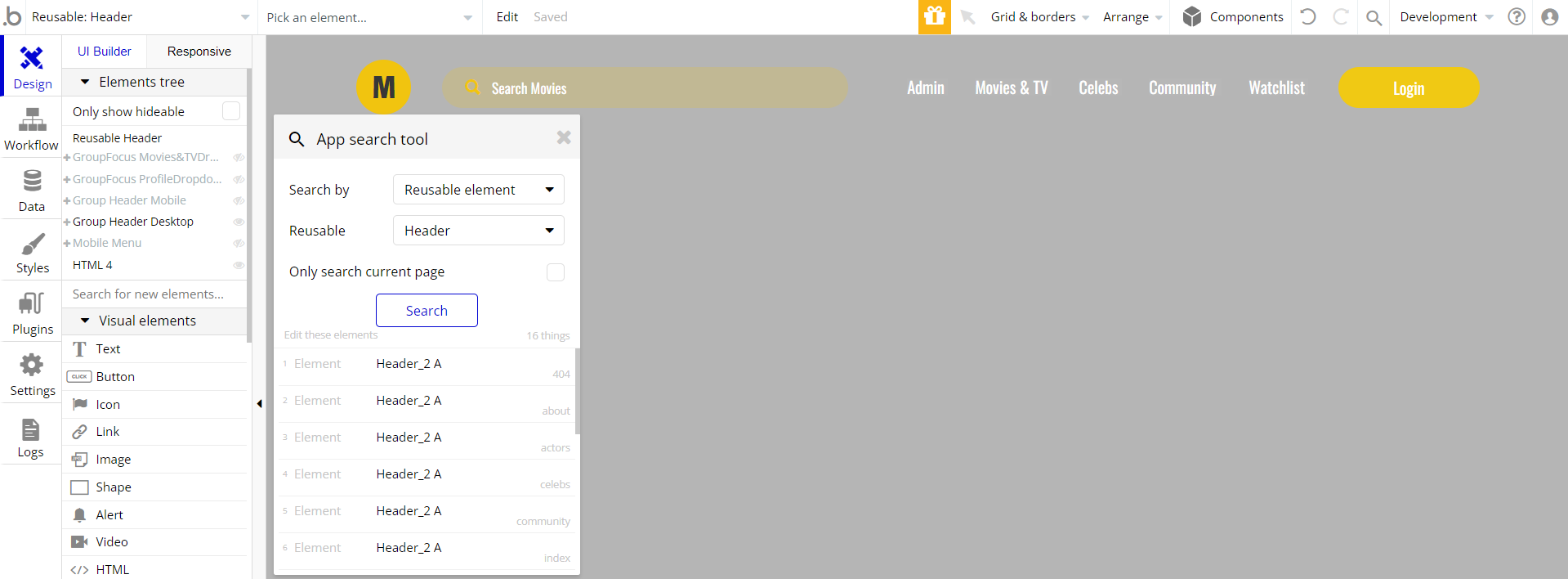Click the issue checker pointer icon

pos(968,17)
